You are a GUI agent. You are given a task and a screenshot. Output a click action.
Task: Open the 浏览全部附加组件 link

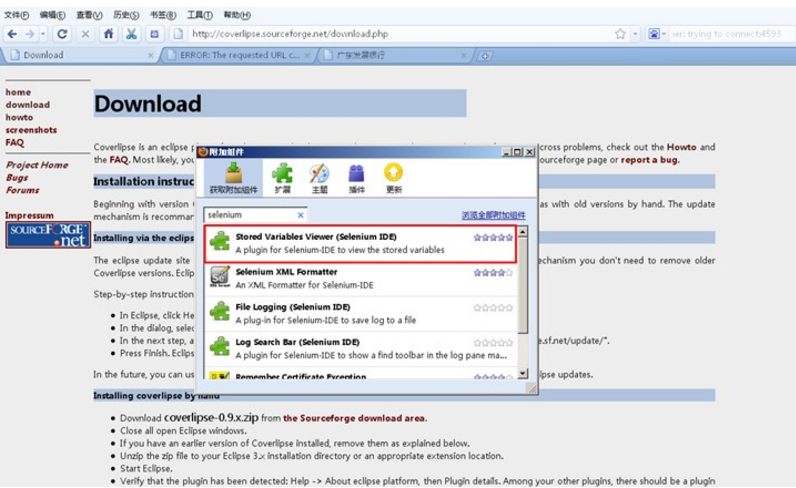[x=493, y=215]
